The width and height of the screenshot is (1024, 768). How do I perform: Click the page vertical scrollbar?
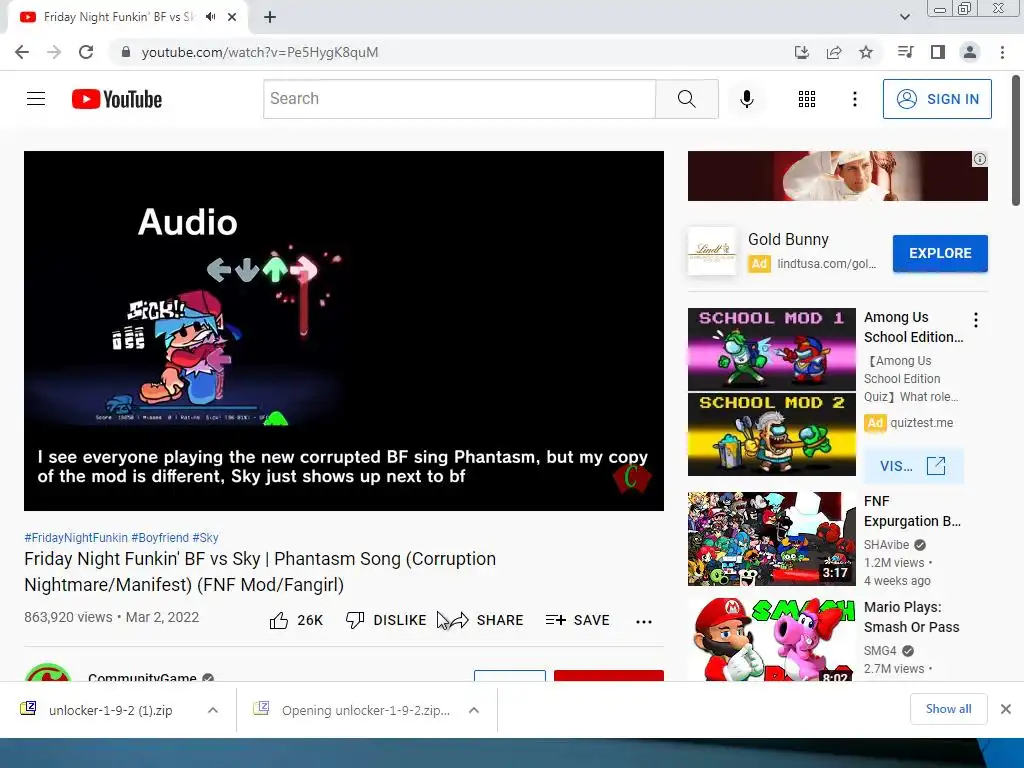tap(1016, 140)
